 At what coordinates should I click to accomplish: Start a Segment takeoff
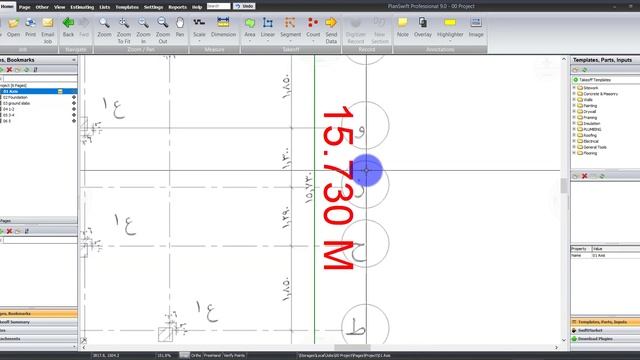click(x=290, y=27)
